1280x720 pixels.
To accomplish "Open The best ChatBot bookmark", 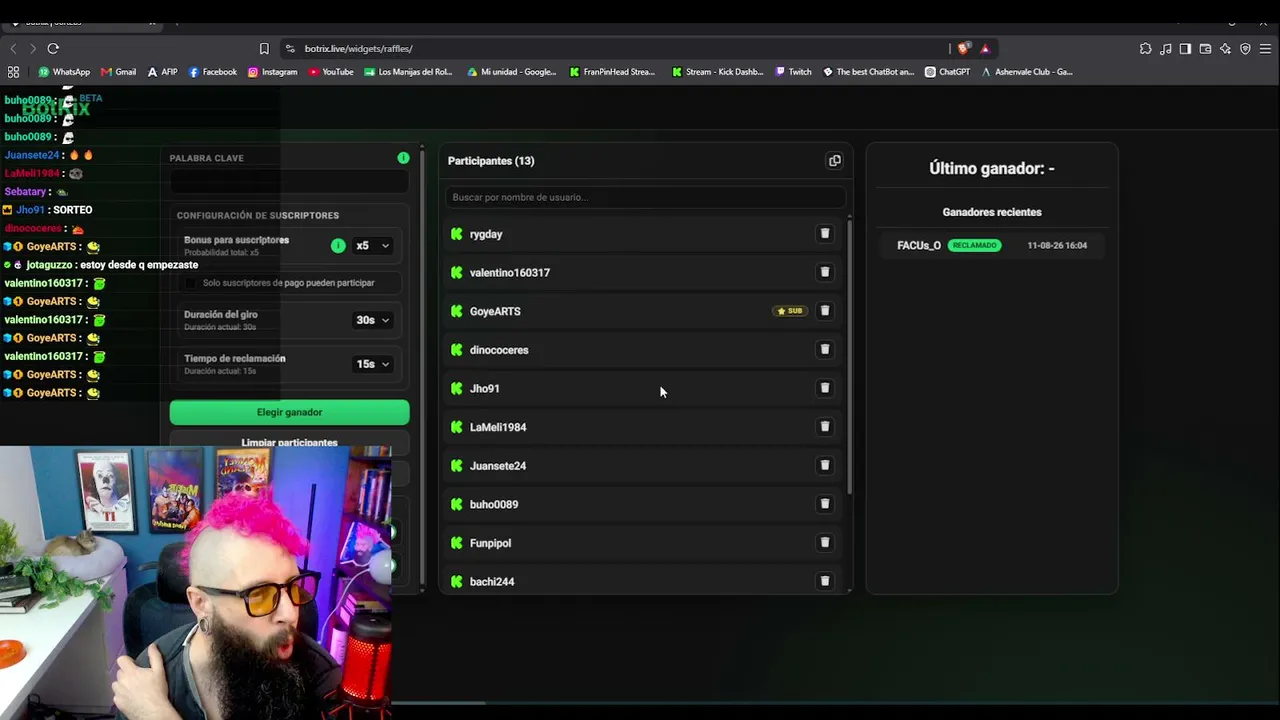I will pos(868,72).
